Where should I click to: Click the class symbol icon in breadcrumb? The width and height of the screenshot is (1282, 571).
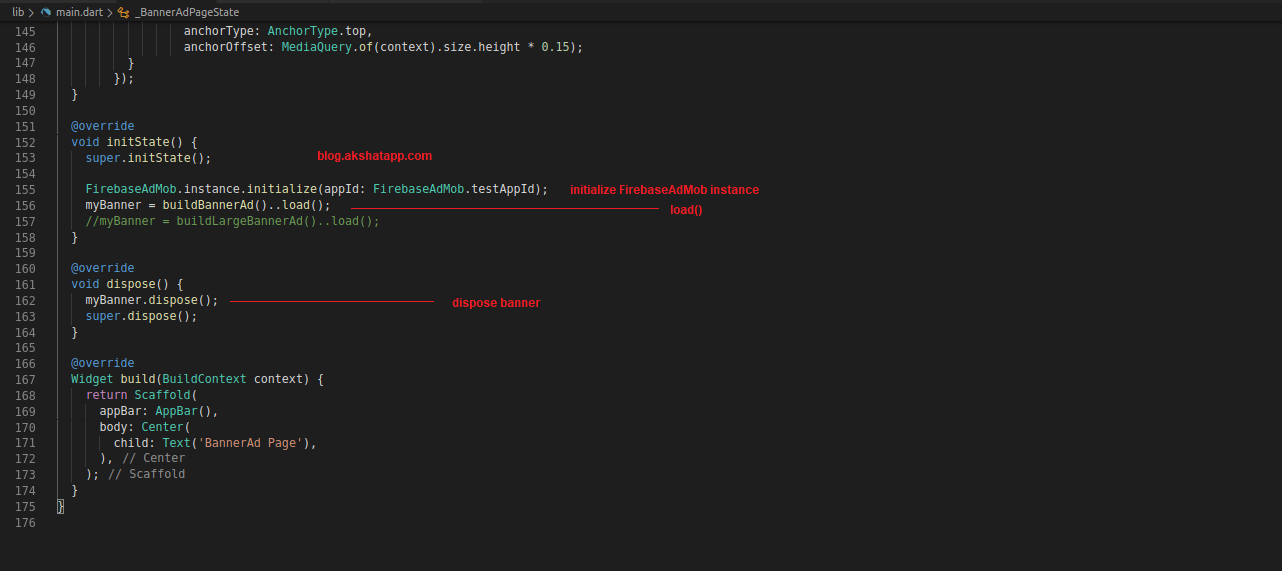click(123, 12)
